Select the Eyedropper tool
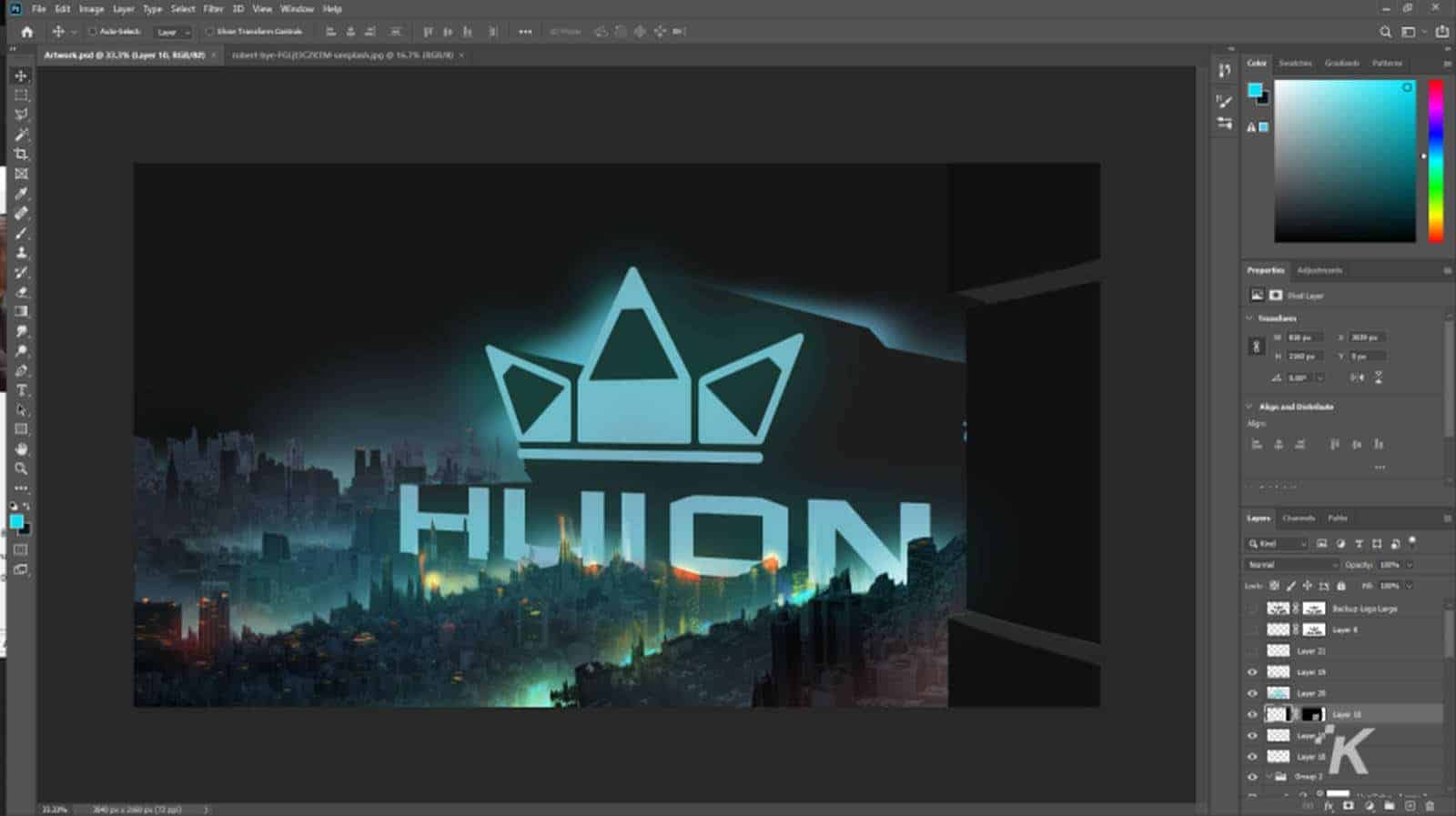Viewport: 1456px width, 816px height. coord(21,193)
